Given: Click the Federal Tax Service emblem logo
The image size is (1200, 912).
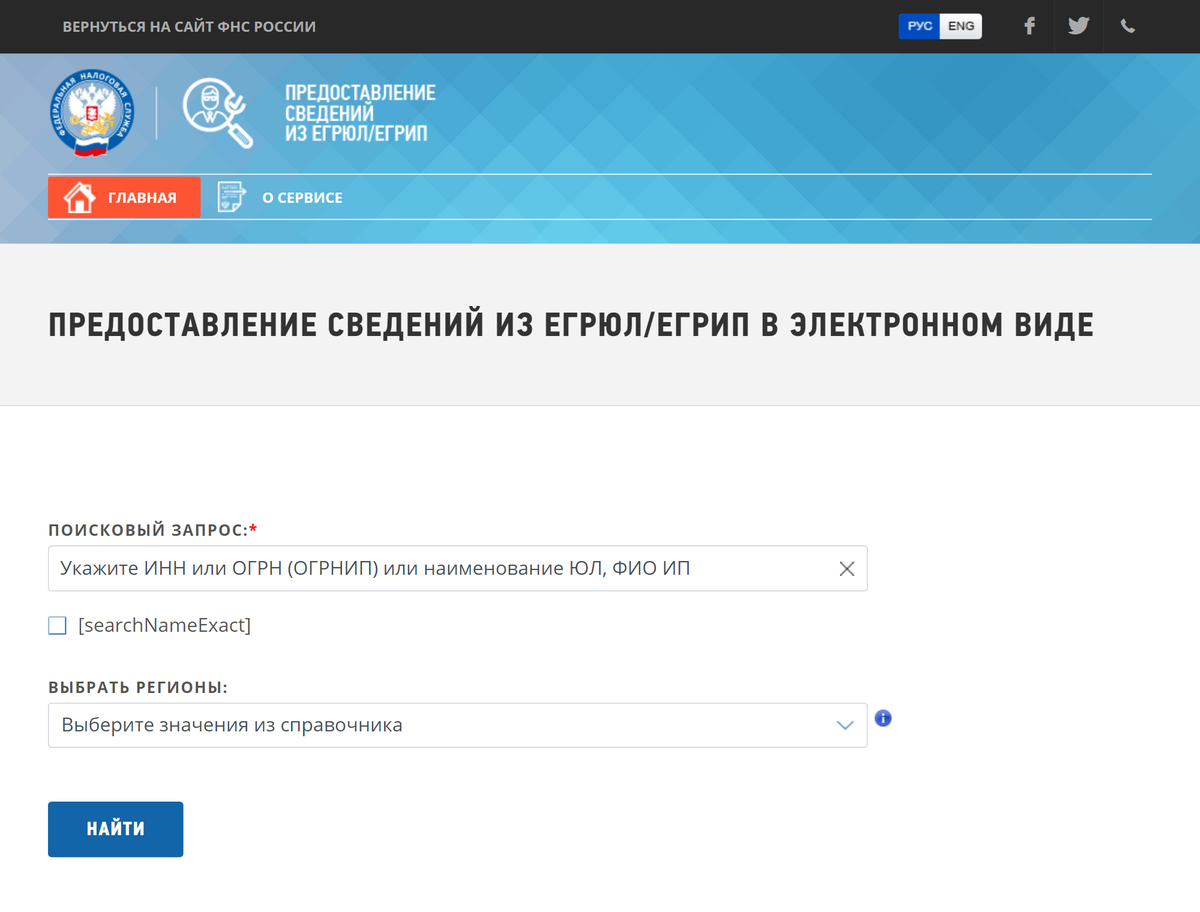Looking at the screenshot, I should (93, 113).
